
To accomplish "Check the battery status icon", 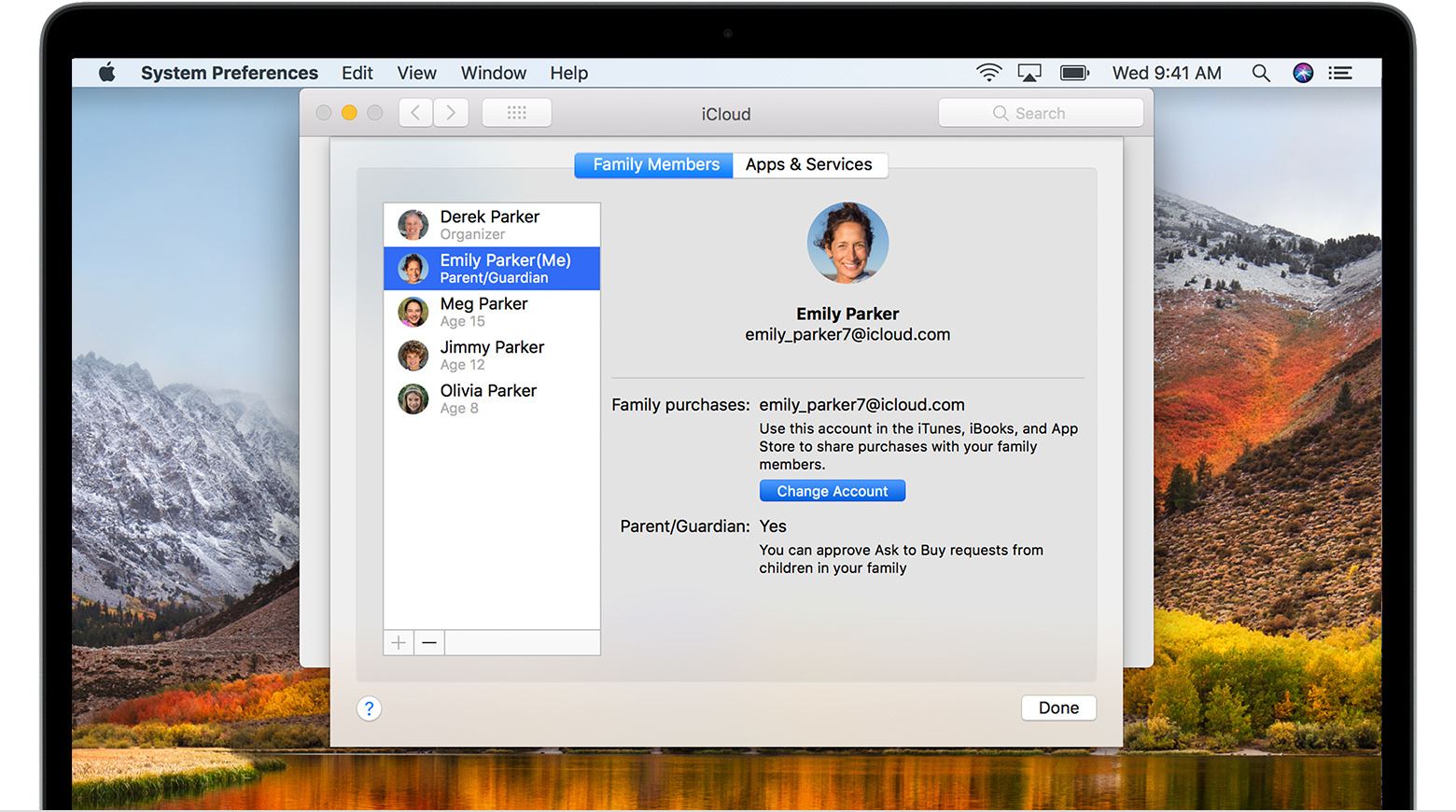I will click(1074, 73).
